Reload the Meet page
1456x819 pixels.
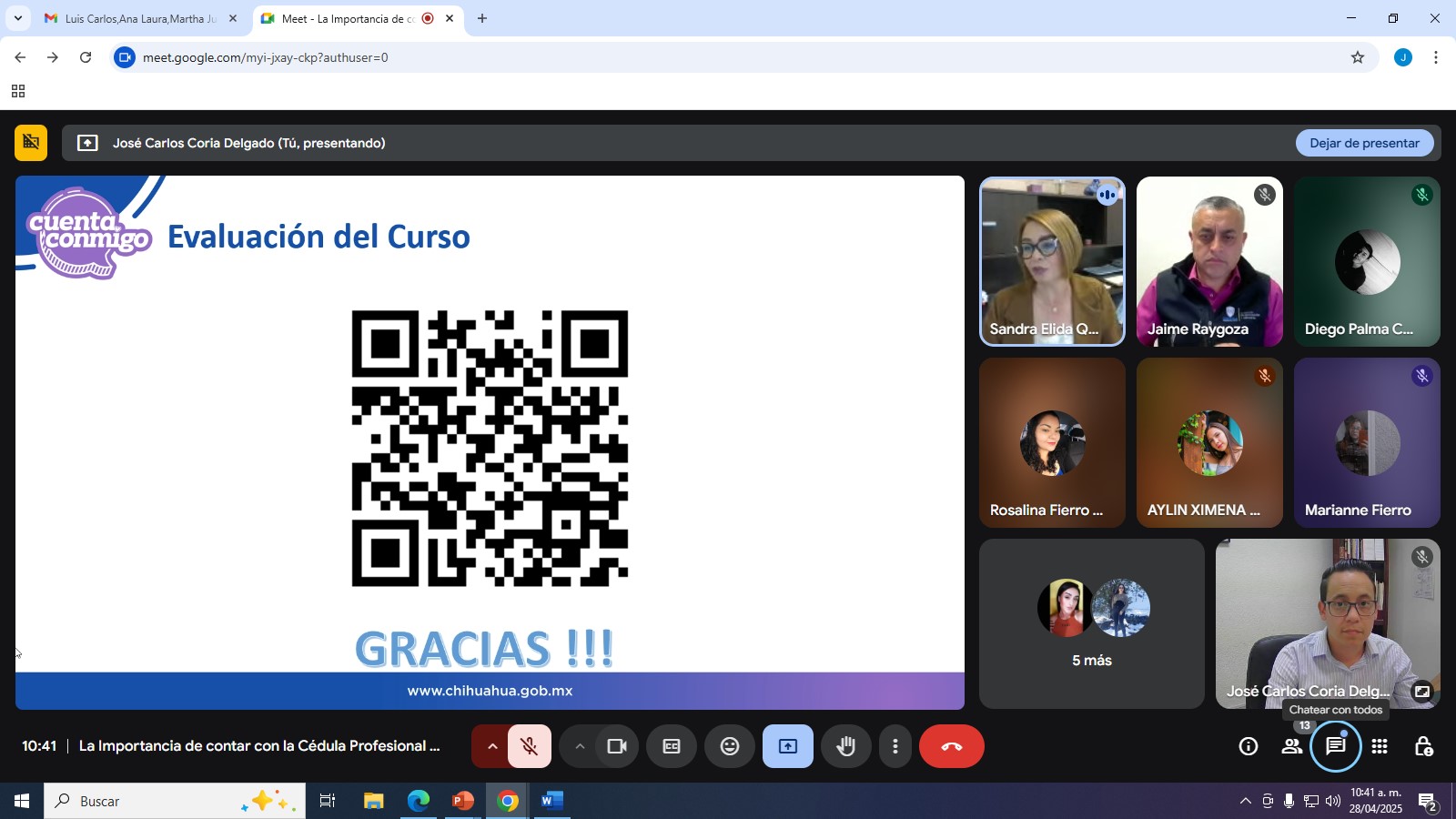click(x=86, y=57)
